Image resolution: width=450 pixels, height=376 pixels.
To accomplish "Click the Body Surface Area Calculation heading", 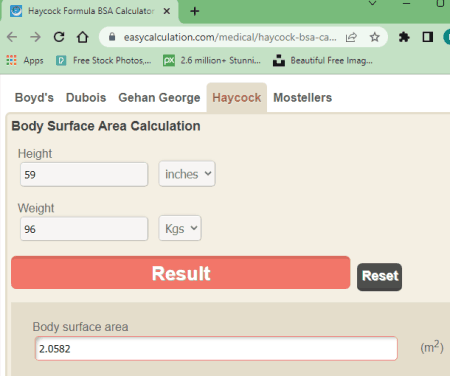I will click(106, 126).
